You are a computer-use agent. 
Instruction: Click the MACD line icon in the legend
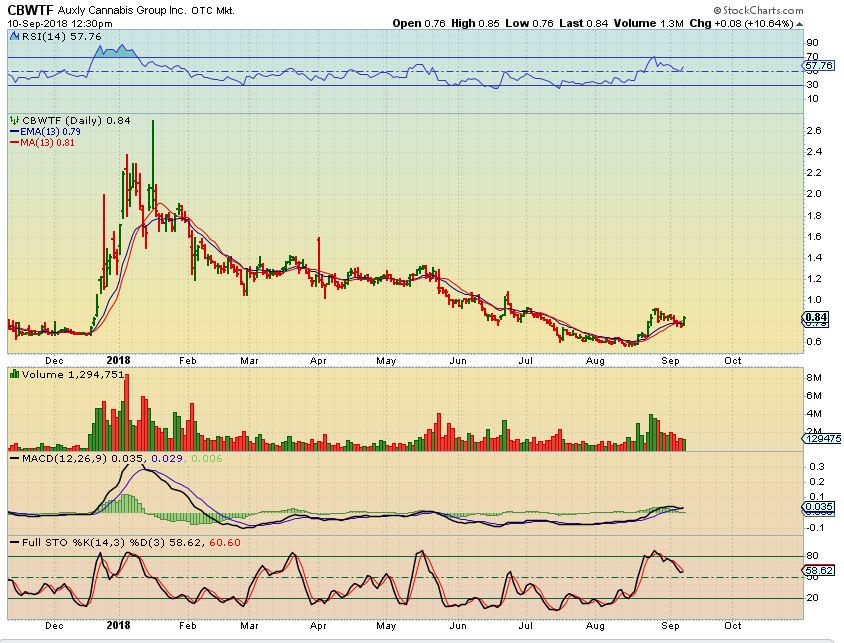15,458
